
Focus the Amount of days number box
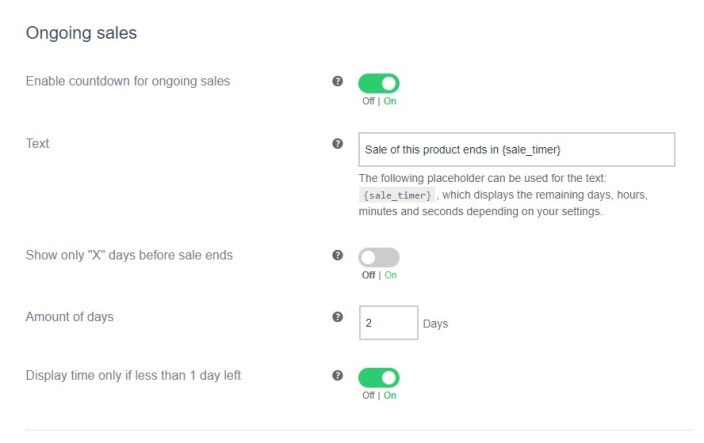point(388,323)
